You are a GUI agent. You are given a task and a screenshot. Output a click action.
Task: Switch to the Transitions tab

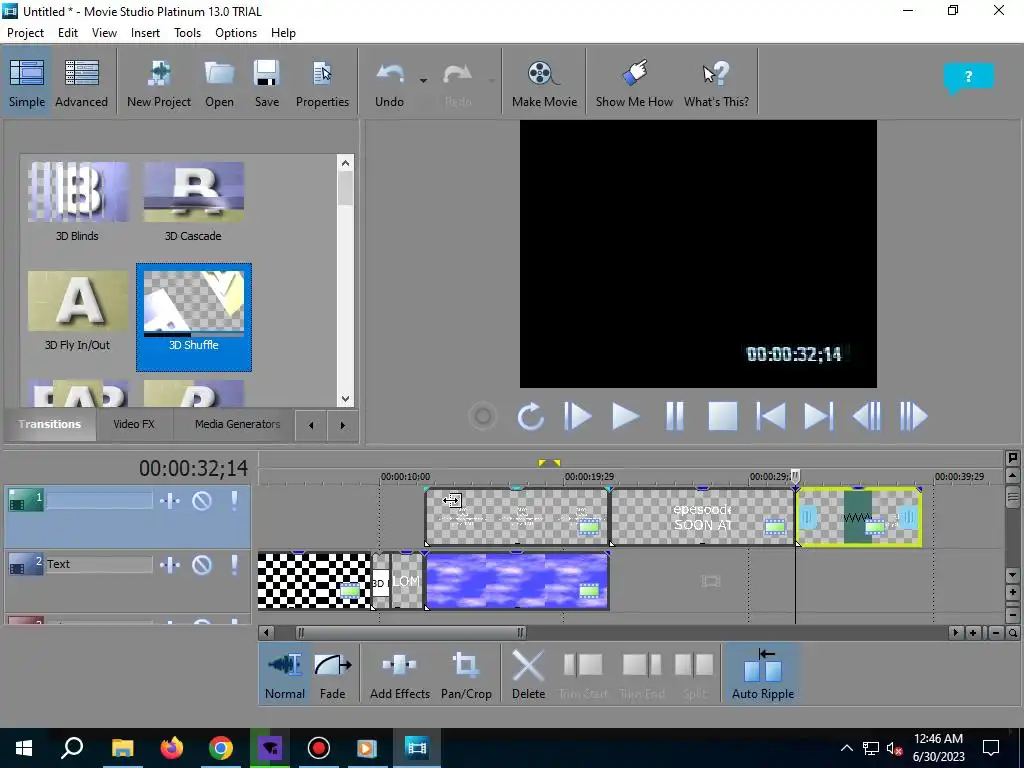pyautogui.click(x=50, y=424)
